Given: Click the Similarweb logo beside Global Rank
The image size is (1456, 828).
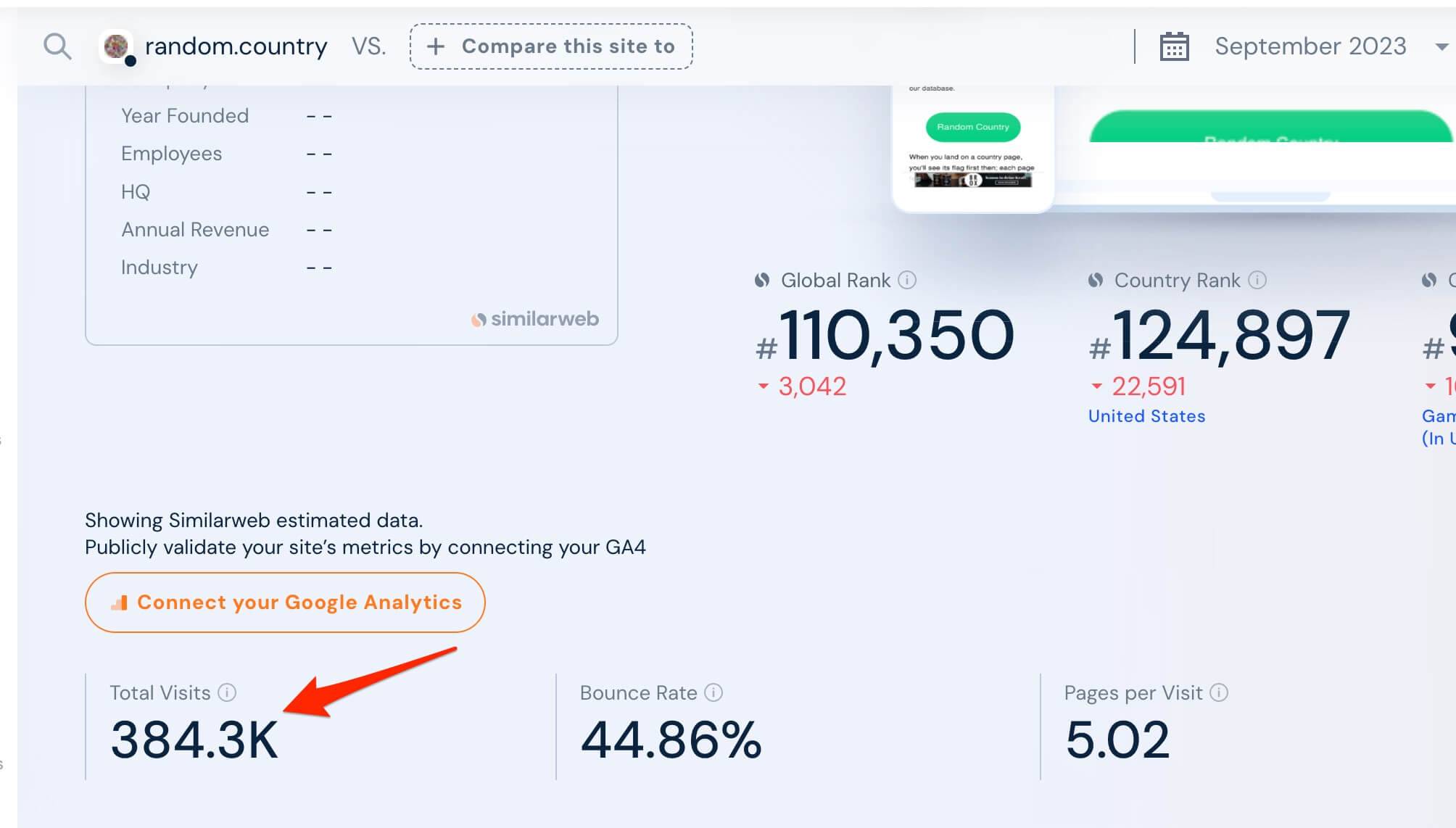Looking at the screenshot, I should point(761,280).
